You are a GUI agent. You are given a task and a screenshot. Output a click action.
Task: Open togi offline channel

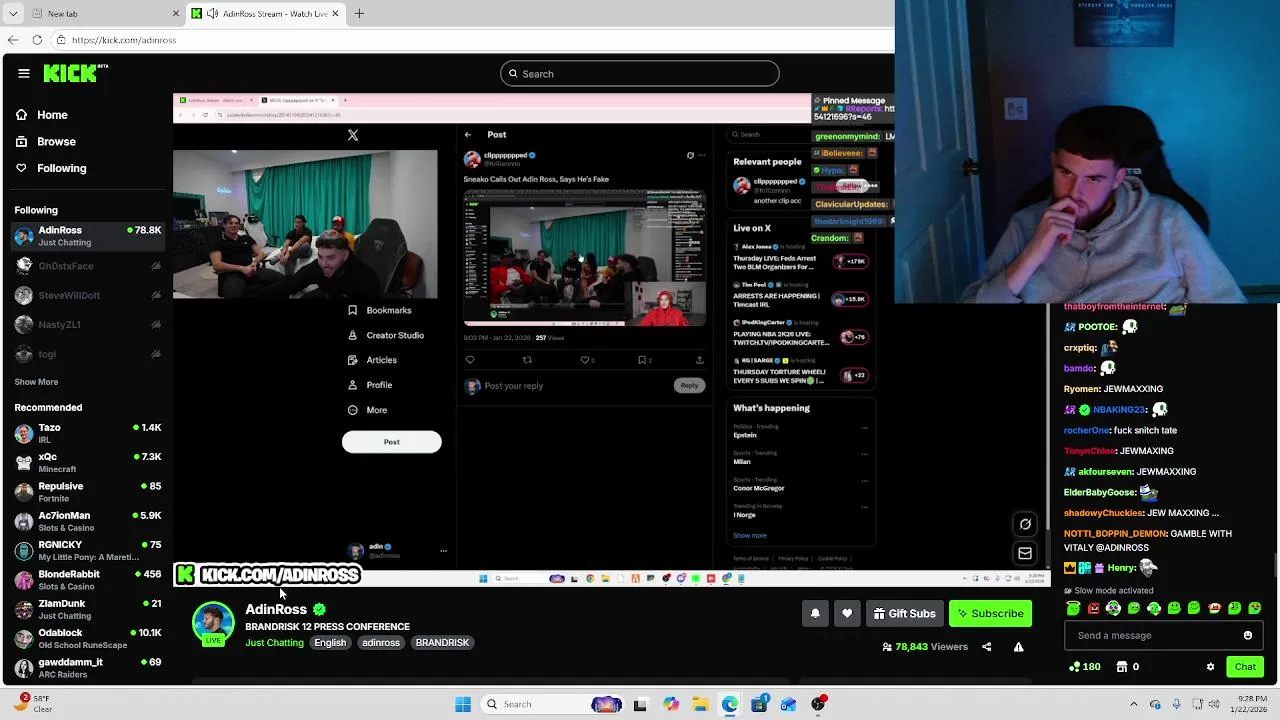(x=87, y=354)
